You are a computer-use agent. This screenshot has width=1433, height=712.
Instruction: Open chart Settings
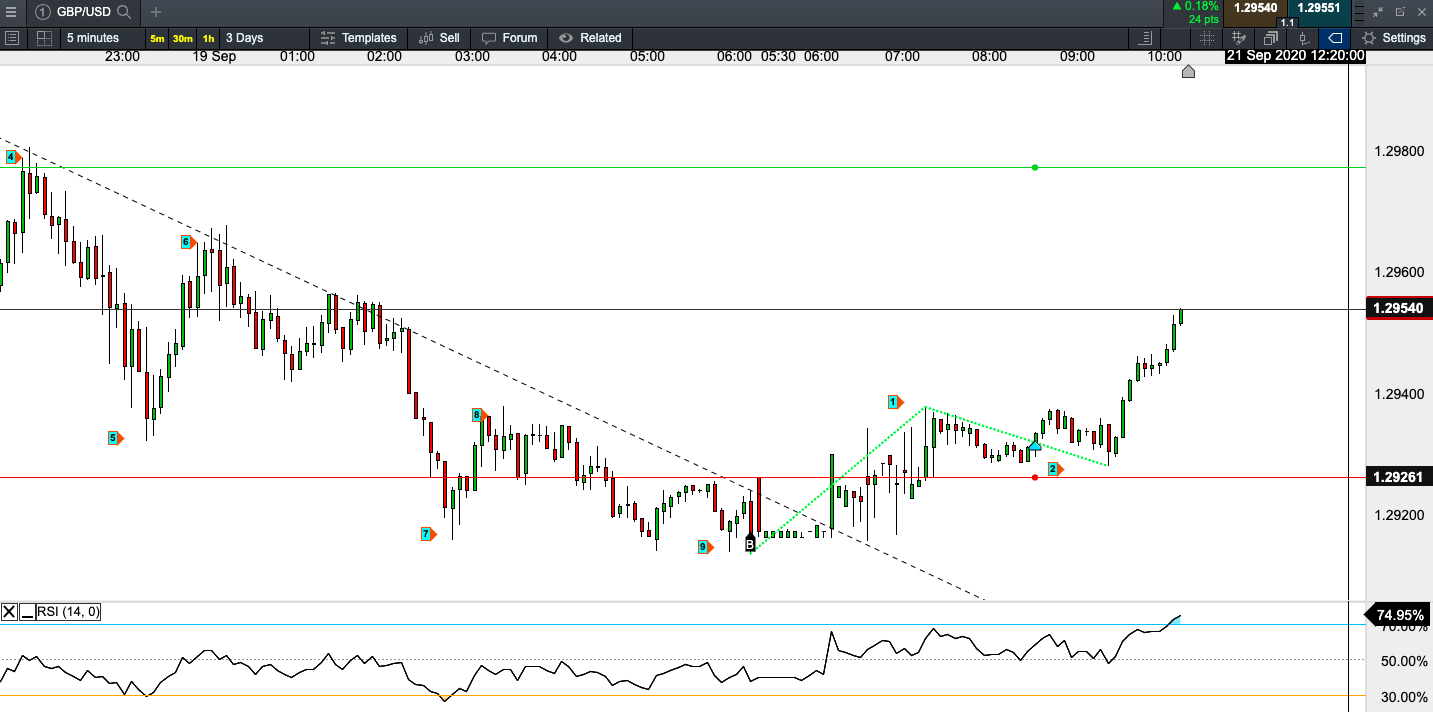click(1394, 38)
